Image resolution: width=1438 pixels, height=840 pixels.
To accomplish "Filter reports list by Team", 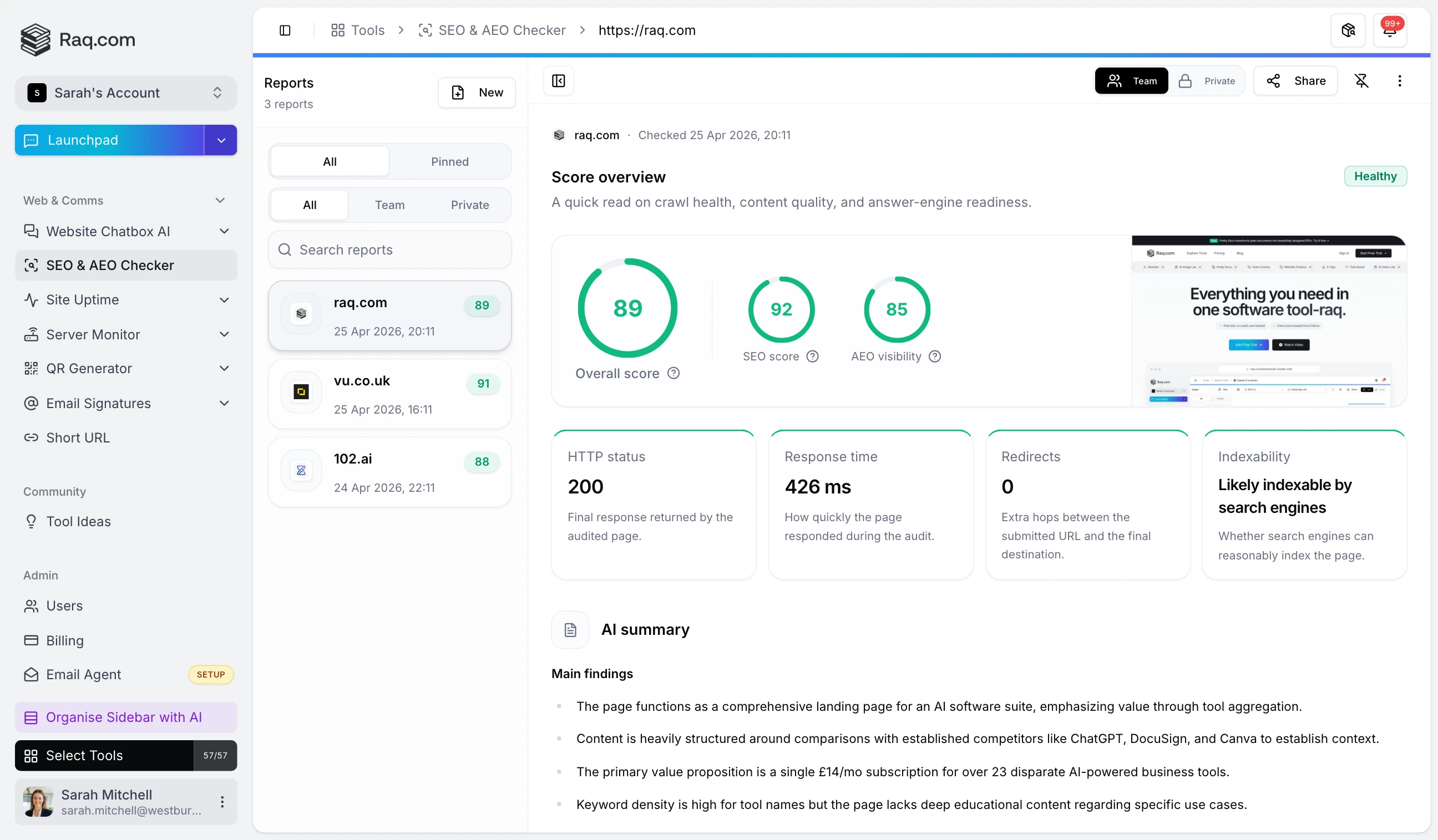I will 389,205.
